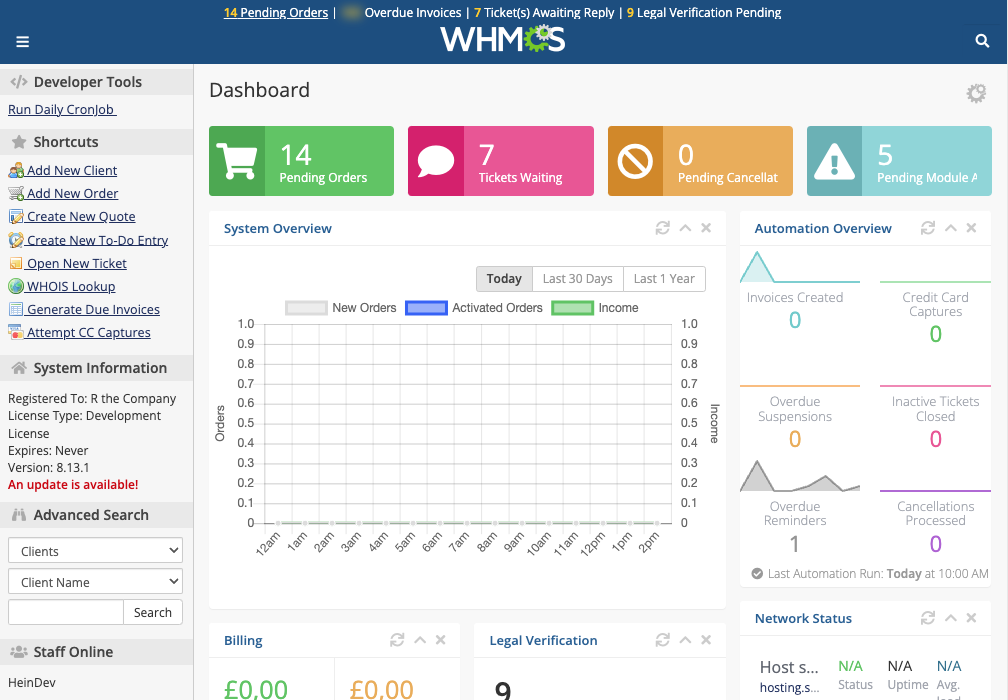Click the Add New Order cart icon

coord(16,193)
